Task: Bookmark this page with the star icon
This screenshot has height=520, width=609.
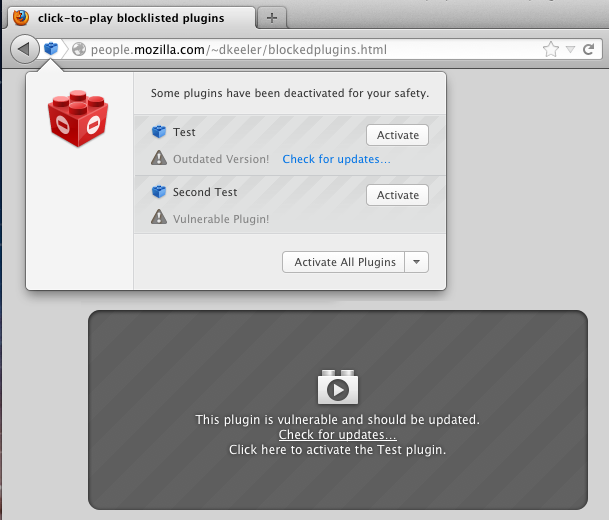Action: [550, 49]
